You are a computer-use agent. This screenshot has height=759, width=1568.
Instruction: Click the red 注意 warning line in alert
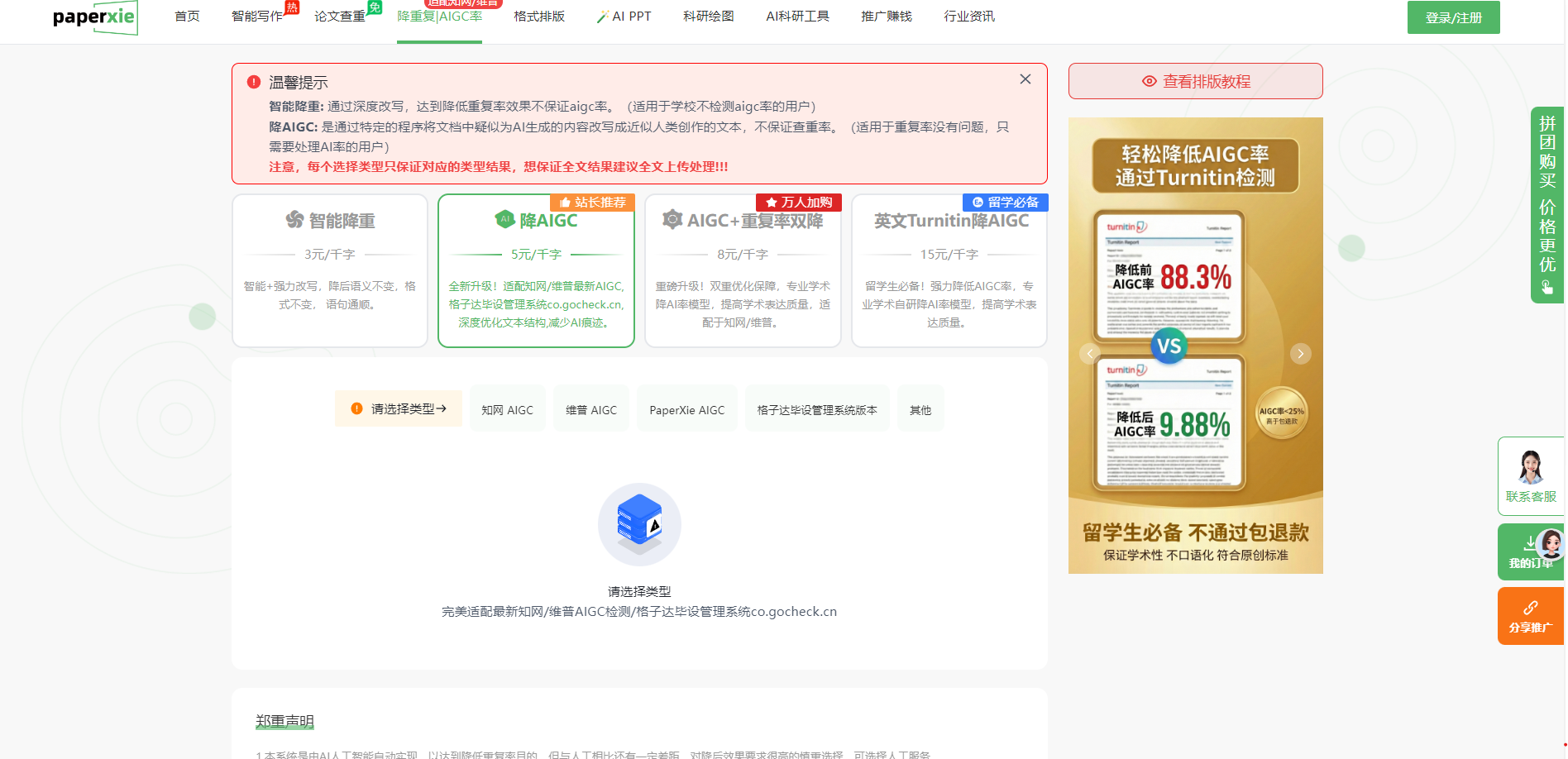click(499, 167)
